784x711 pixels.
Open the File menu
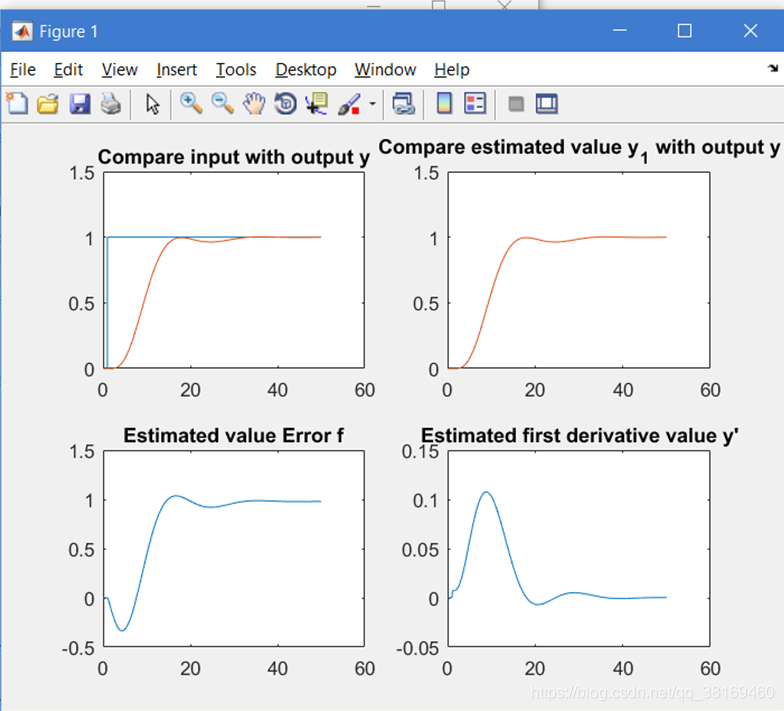click(x=23, y=70)
